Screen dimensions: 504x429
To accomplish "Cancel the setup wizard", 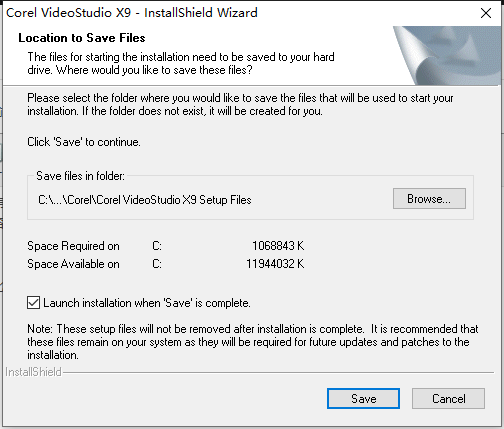I will 448,398.
